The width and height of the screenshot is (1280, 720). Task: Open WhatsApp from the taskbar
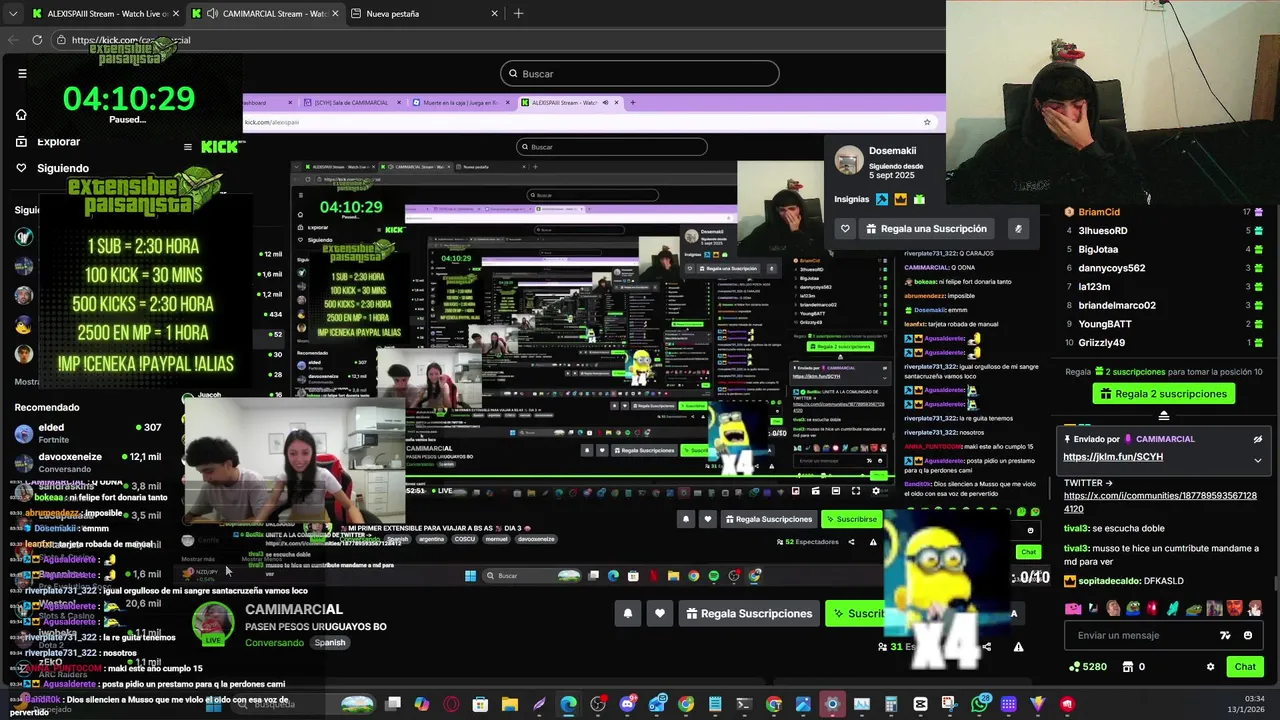pyautogui.click(x=979, y=704)
